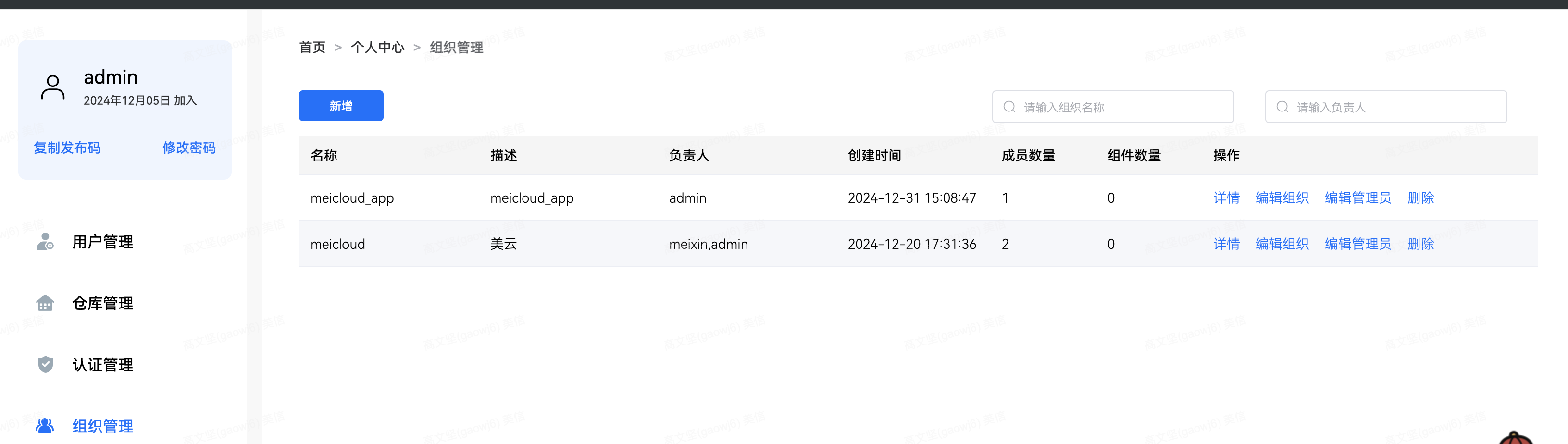Select 组织管理 in the sidebar
The width and height of the screenshot is (1568, 444).
pyautogui.click(x=103, y=426)
